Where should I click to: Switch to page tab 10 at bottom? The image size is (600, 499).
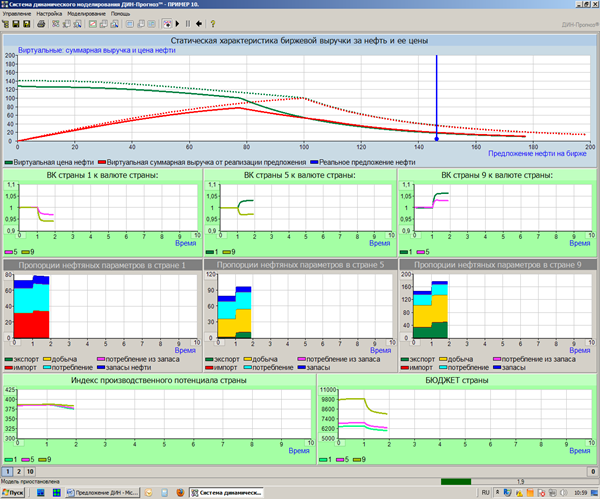30,470
